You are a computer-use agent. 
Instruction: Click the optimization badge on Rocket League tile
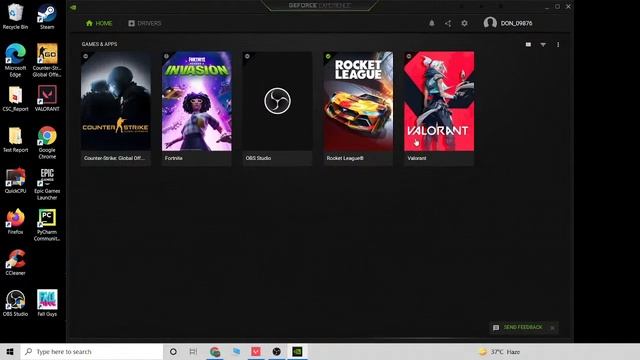[x=328, y=56]
